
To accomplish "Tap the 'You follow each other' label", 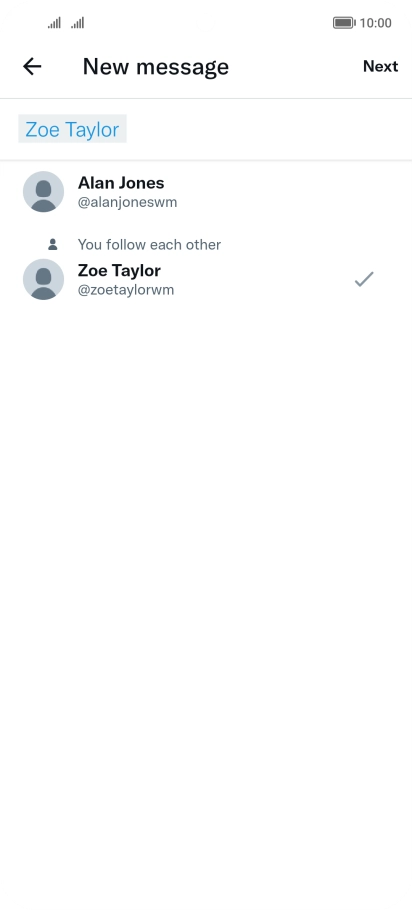I will (149, 244).
